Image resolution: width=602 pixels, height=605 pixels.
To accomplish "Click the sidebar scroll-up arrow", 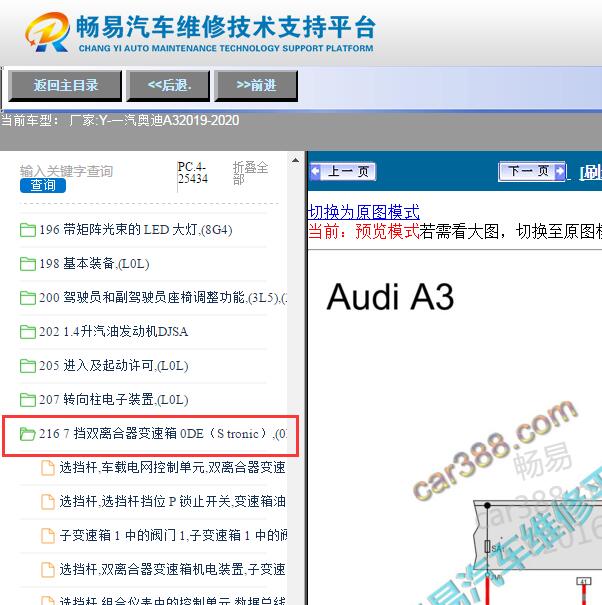I will 296,160.
